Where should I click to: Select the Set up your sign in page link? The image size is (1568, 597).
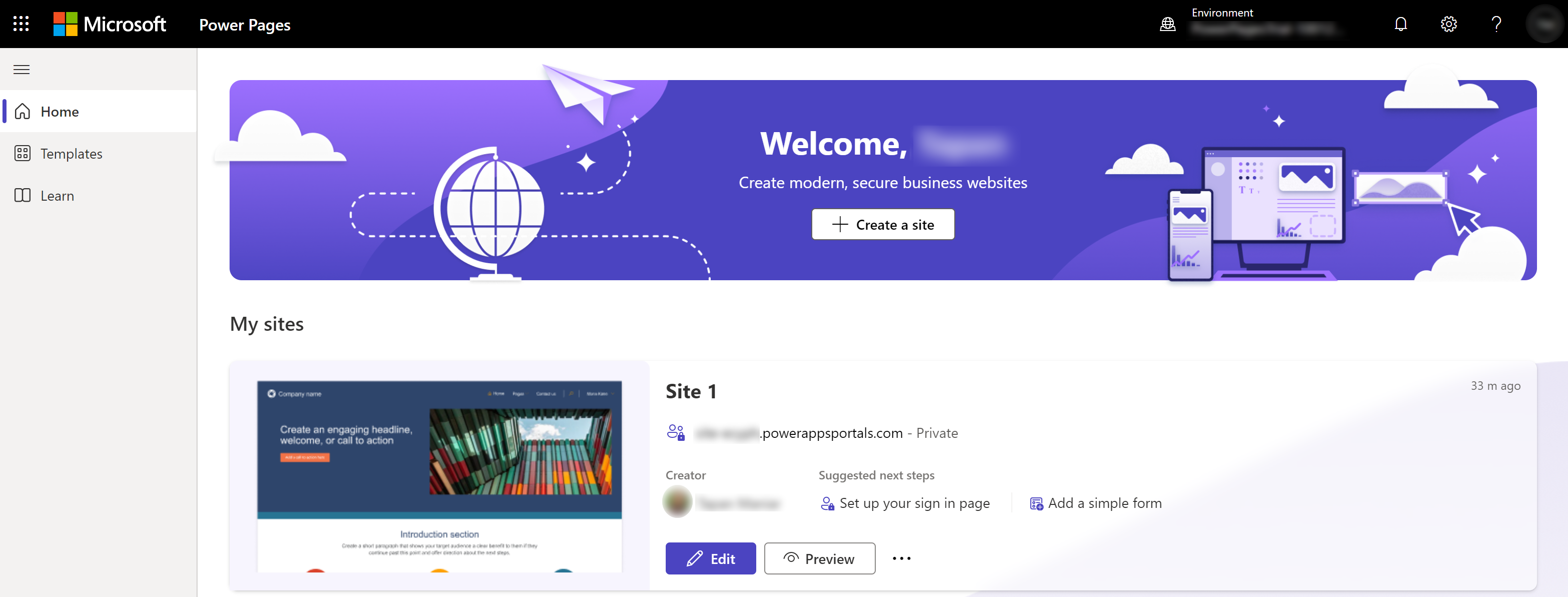point(905,502)
